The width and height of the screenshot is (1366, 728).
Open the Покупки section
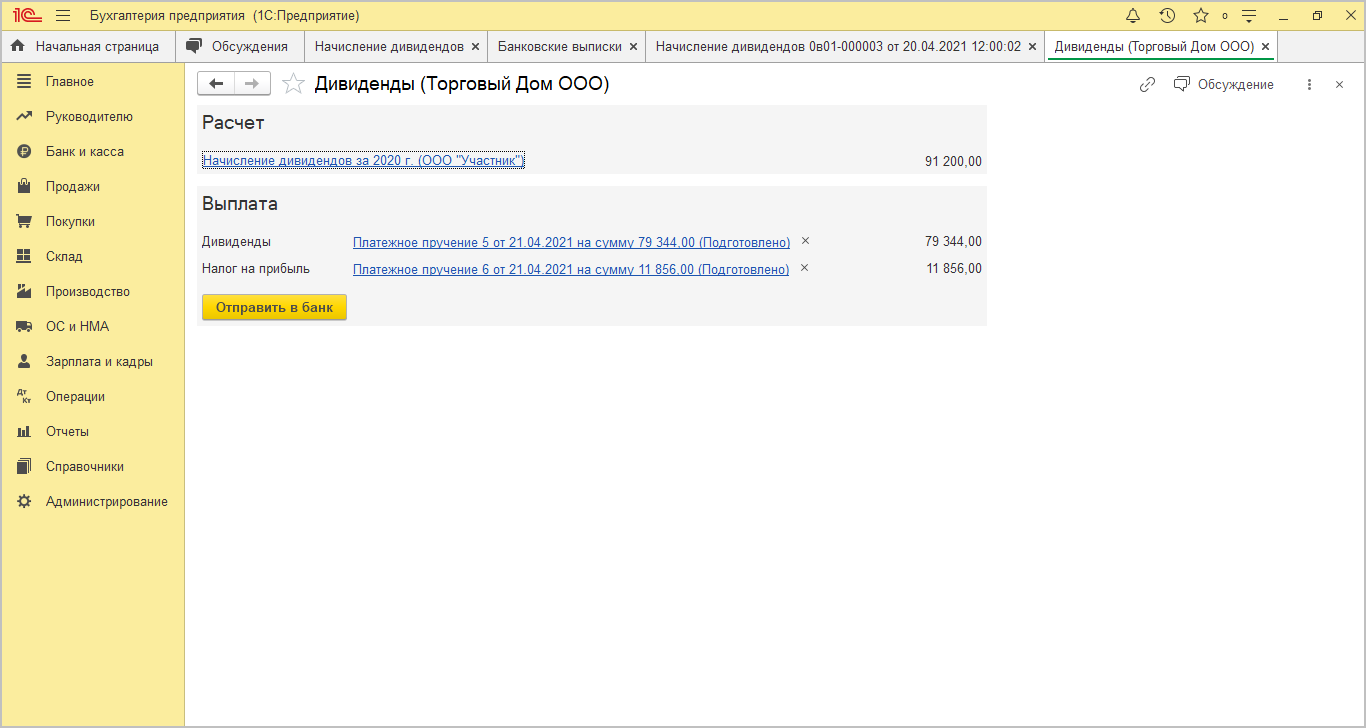click(x=92, y=222)
